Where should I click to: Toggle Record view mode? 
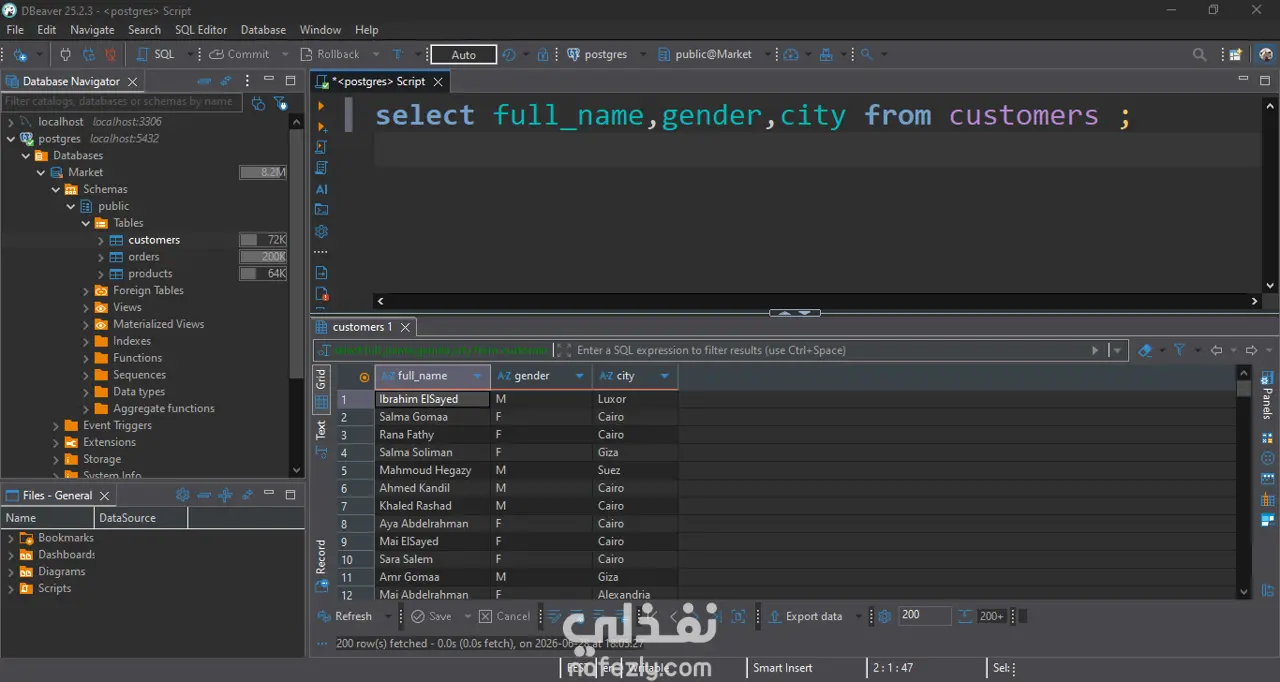321,566
